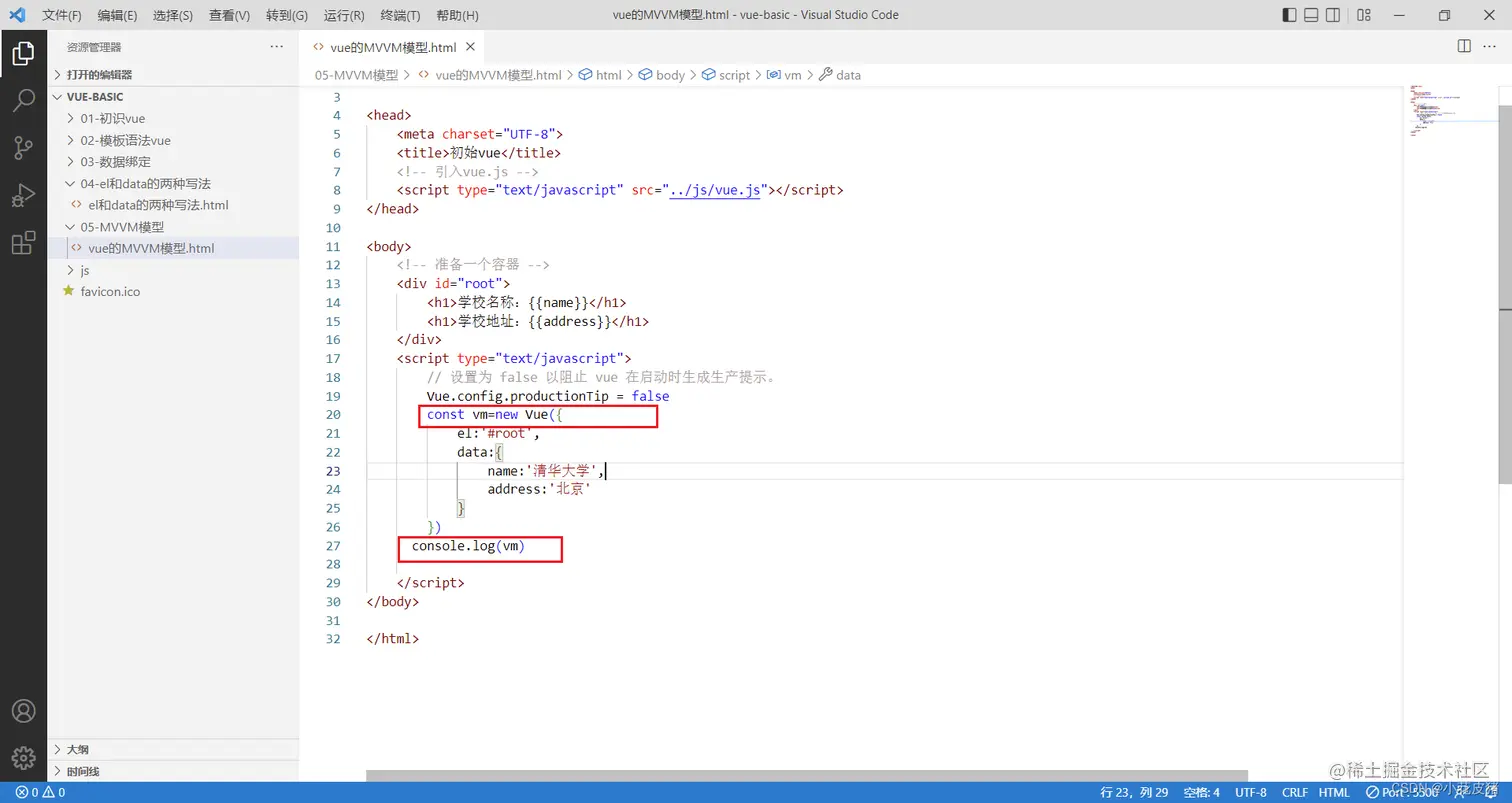Open the Manage gear icon
The image size is (1512, 803).
[x=23, y=757]
